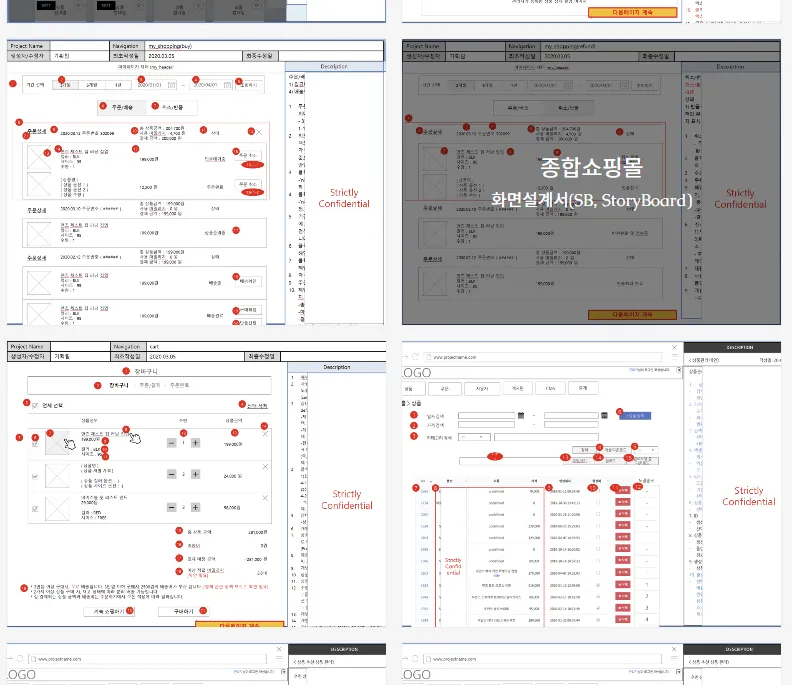This screenshot has height=685, width=792.
Task: Click plus quantity icon in third cart row
Action: point(195,507)
